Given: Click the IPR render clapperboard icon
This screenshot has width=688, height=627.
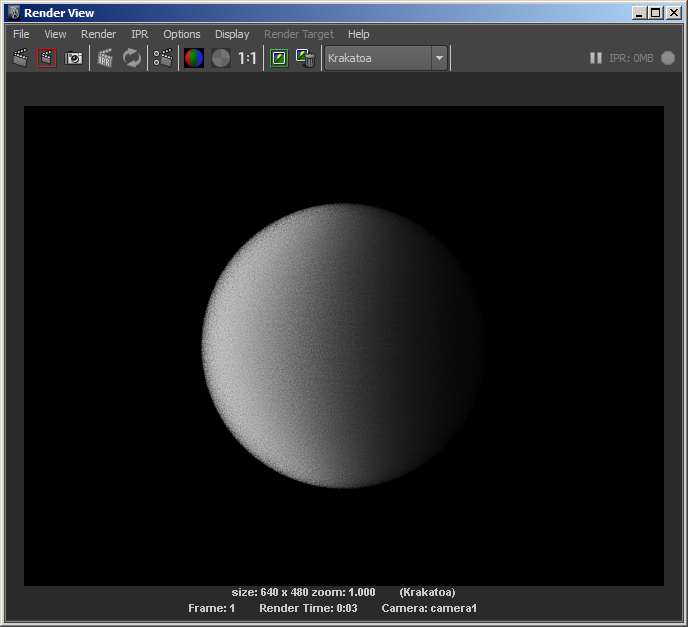Looking at the screenshot, I should (105, 58).
